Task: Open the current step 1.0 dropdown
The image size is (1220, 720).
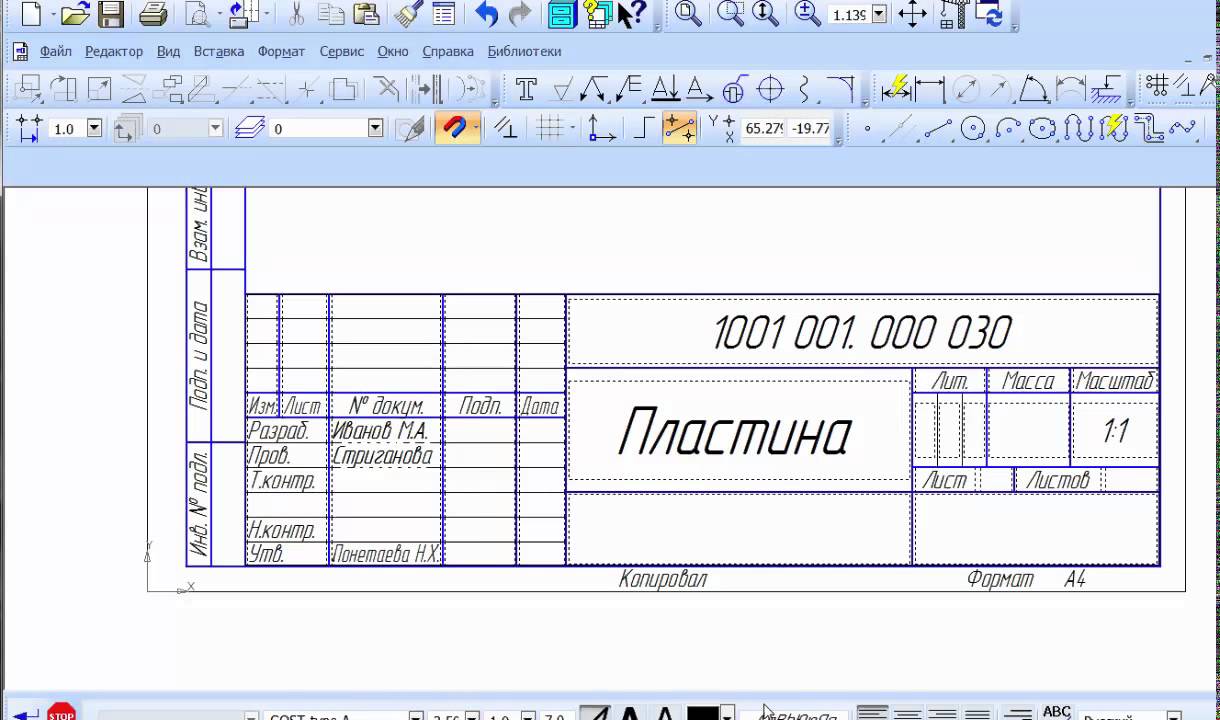Action: pyautogui.click(x=95, y=128)
